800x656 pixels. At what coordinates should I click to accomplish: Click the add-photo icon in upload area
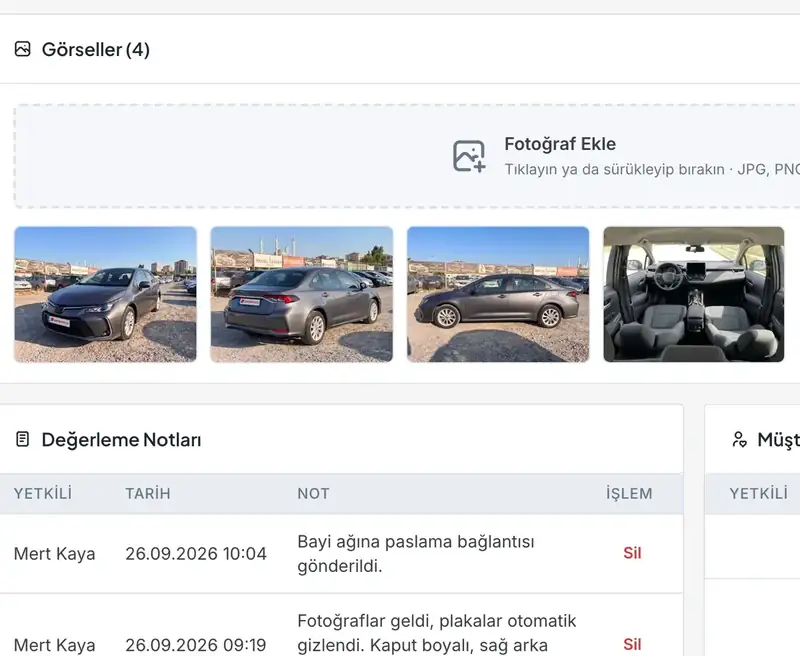click(x=469, y=156)
